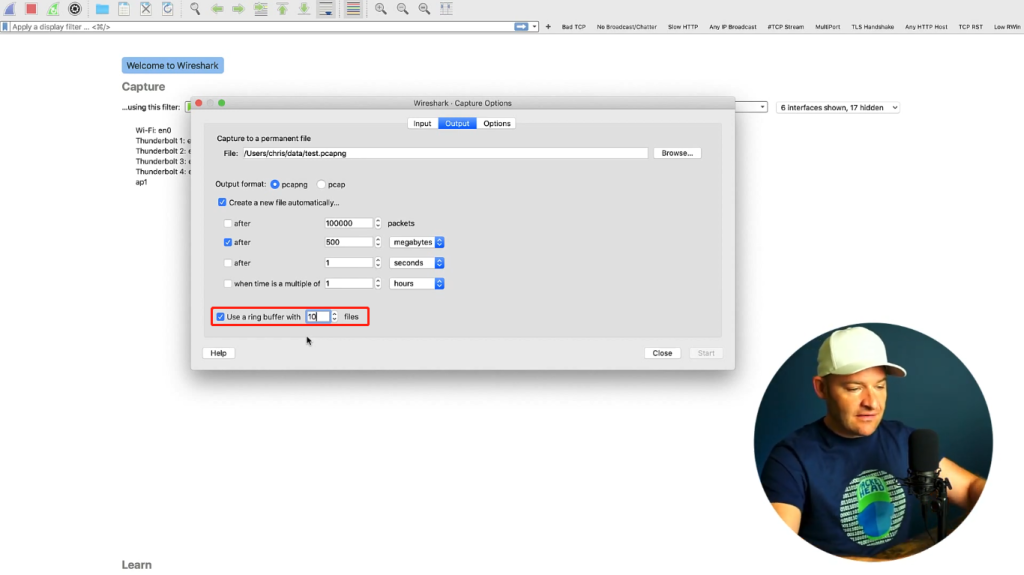This screenshot has width=1024, height=575.
Task: Click the display filter bookmark icon
Action: point(5,27)
